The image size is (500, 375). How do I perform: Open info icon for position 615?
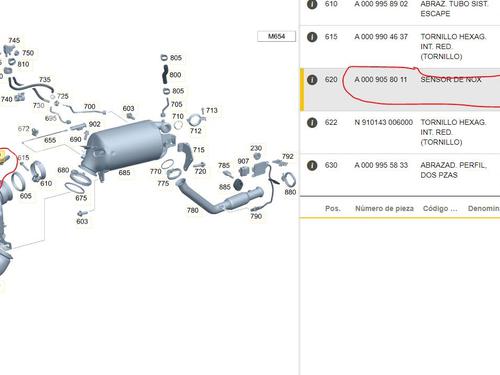point(312,37)
